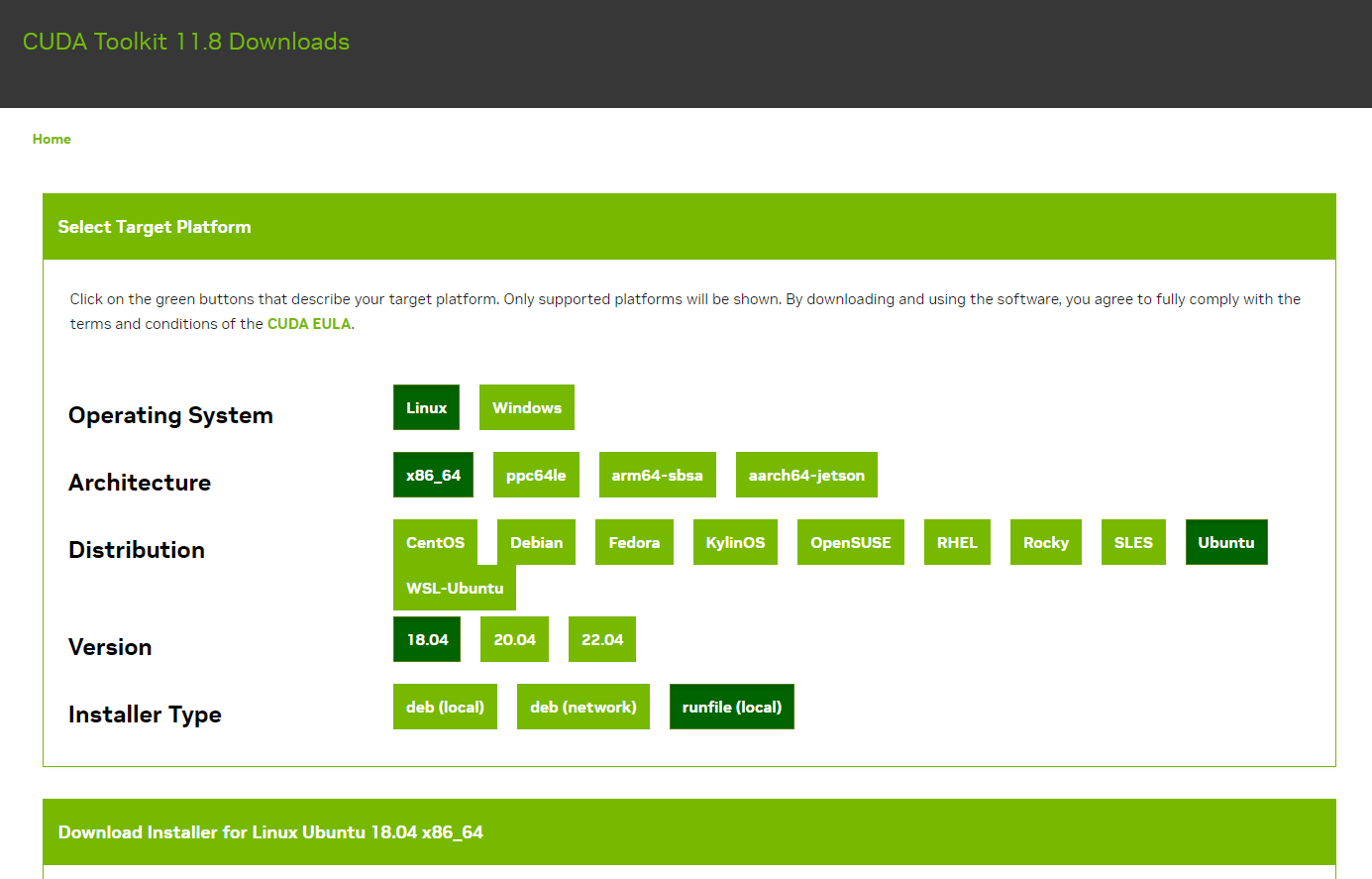Click Select Target Platform header
Screen dimensions: 1372x879
pyautogui.click(x=689, y=227)
